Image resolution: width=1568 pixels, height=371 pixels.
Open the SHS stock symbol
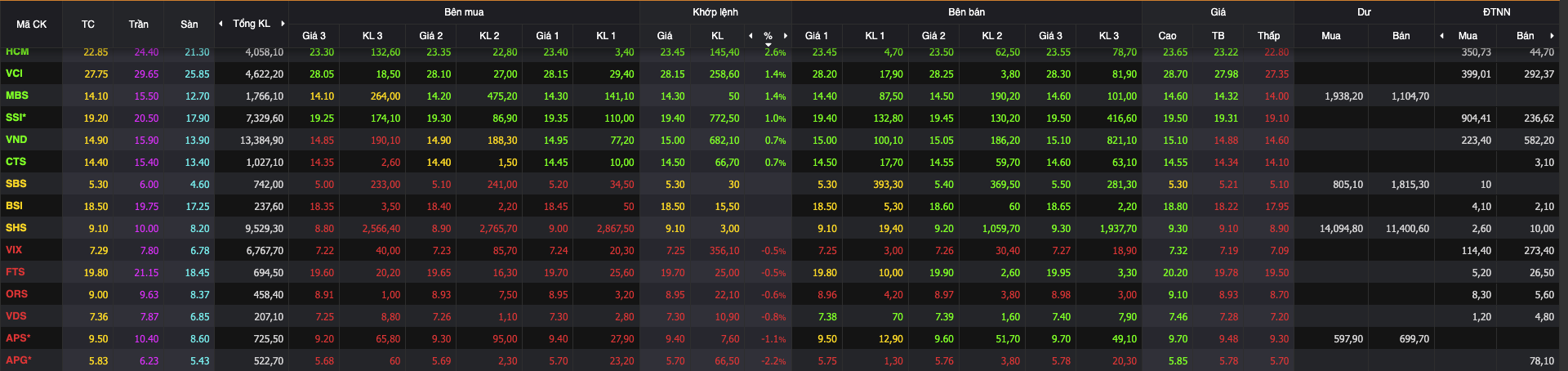click(x=16, y=228)
